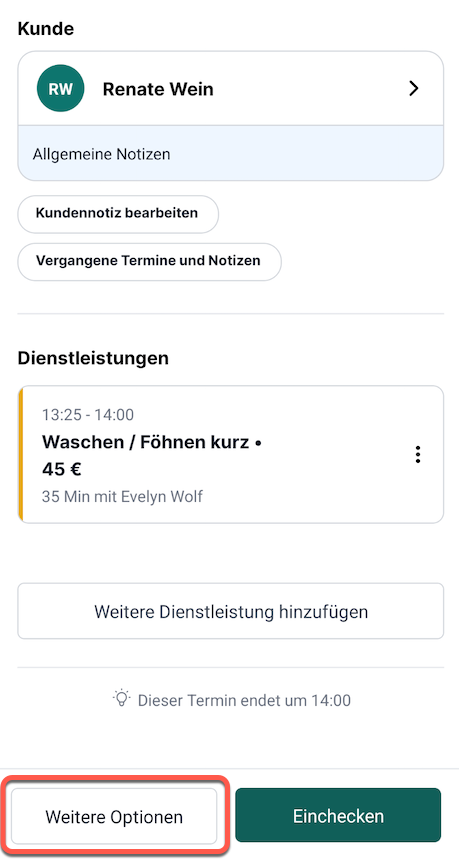459x862 pixels.
Task: Click the Dienstleistungen section heading
Action: tap(93, 358)
